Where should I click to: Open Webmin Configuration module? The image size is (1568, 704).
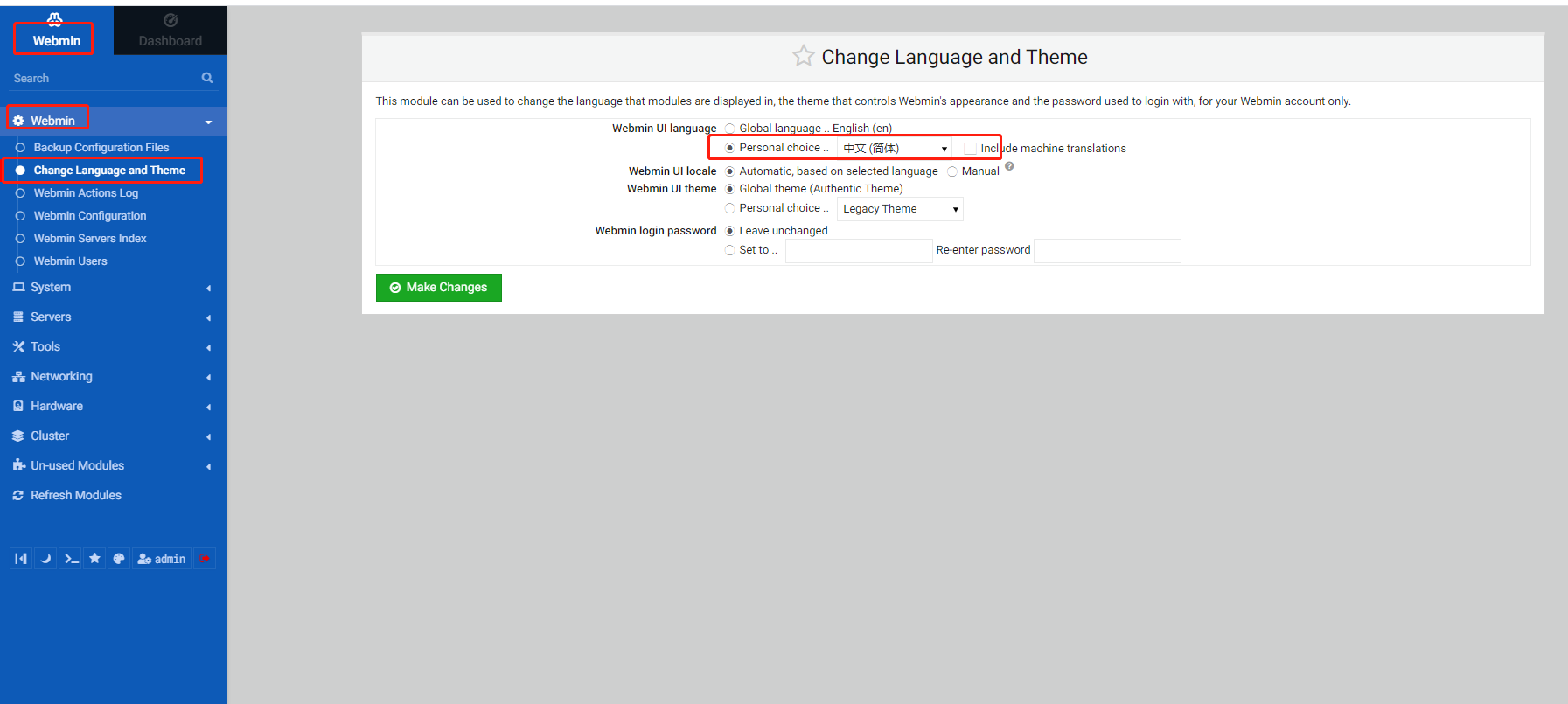(x=90, y=216)
